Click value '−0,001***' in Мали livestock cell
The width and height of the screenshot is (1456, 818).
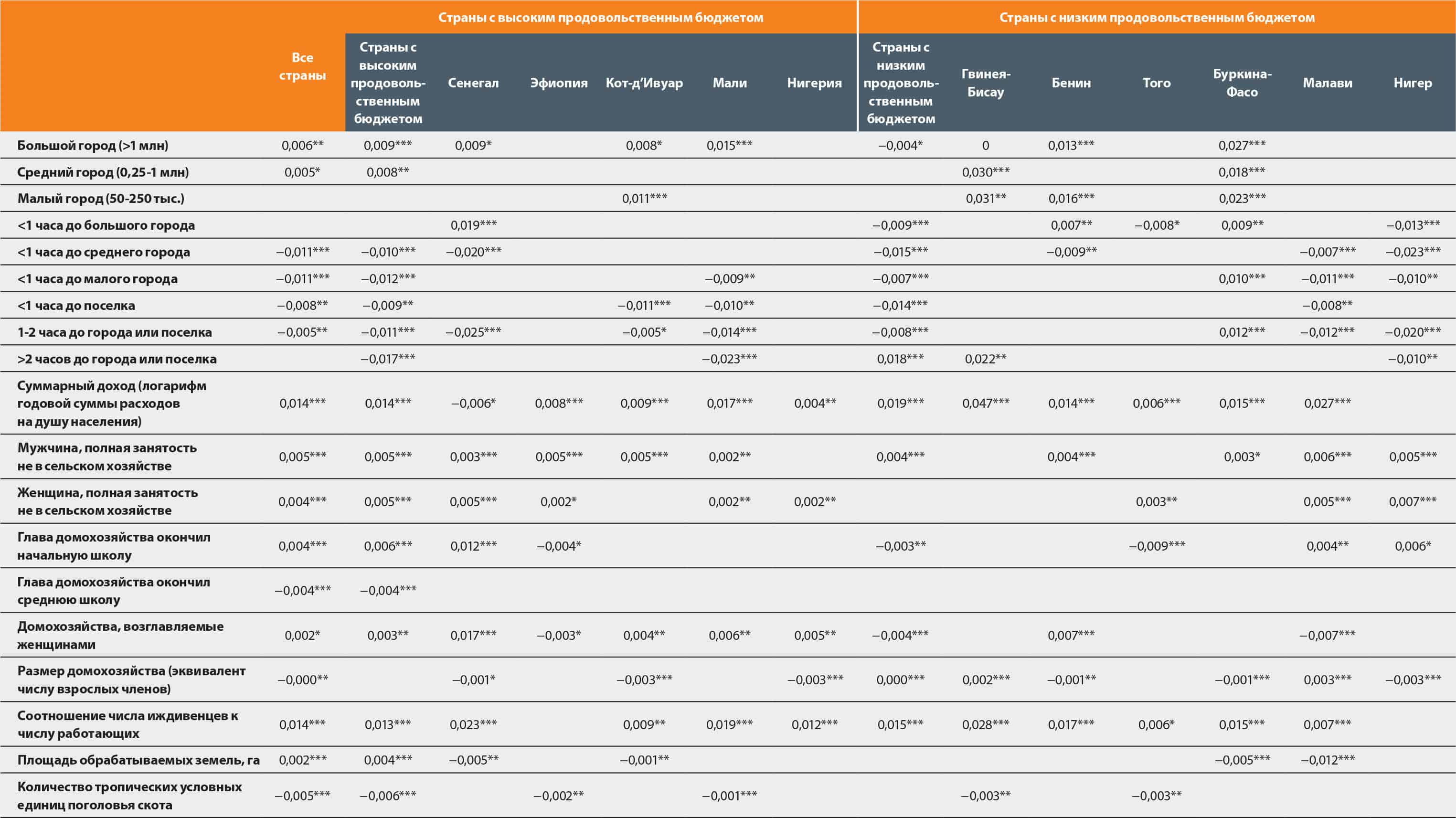click(x=730, y=796)
